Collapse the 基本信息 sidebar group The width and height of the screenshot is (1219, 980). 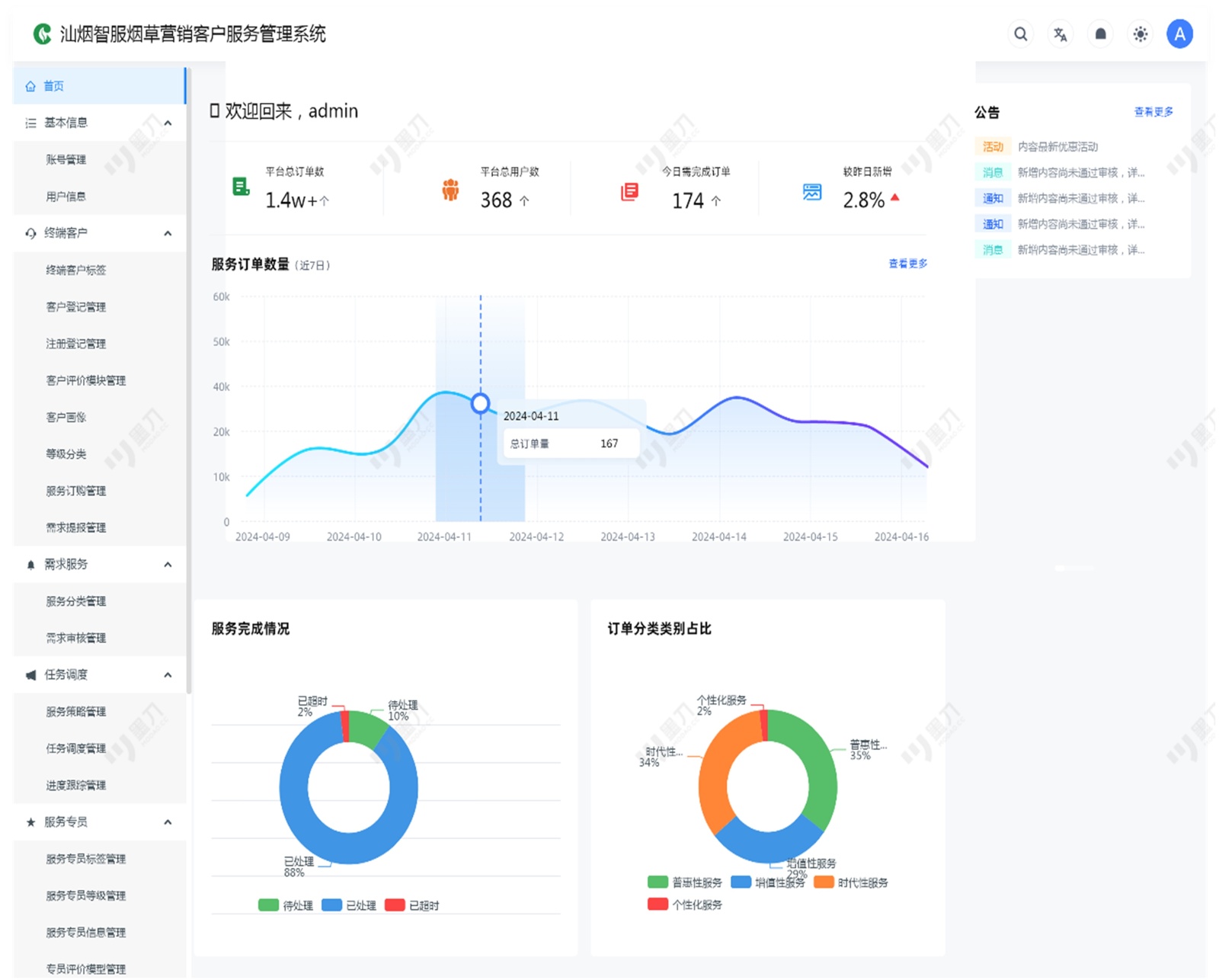tap(168, 123)
